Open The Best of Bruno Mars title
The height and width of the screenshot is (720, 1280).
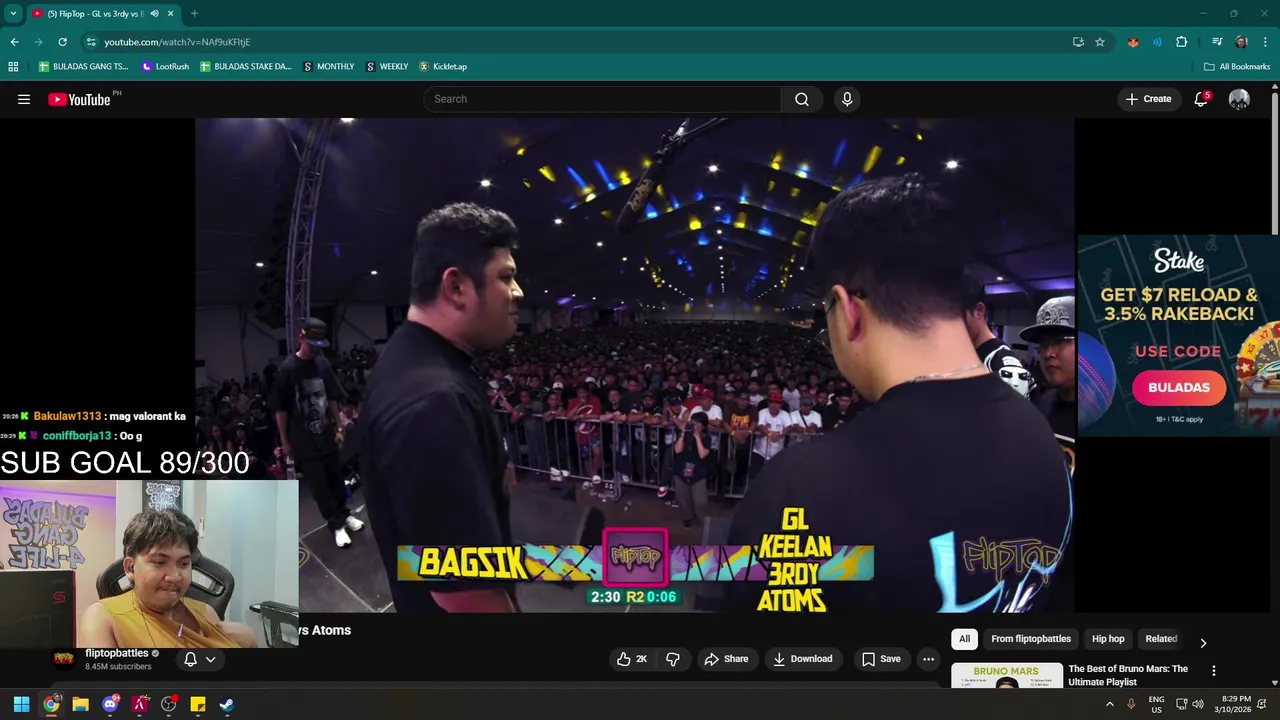(1128, 675)
